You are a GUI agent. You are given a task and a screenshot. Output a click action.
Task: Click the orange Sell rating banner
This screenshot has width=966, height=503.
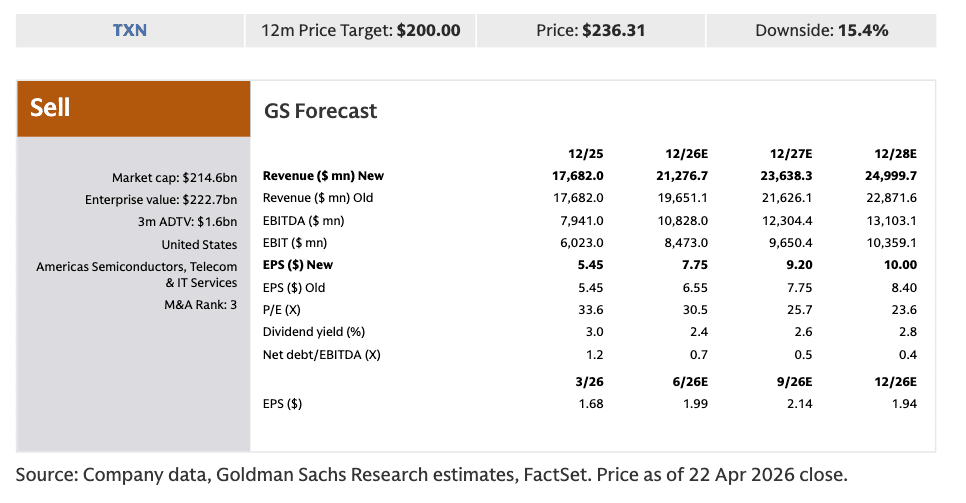(133, 108)
